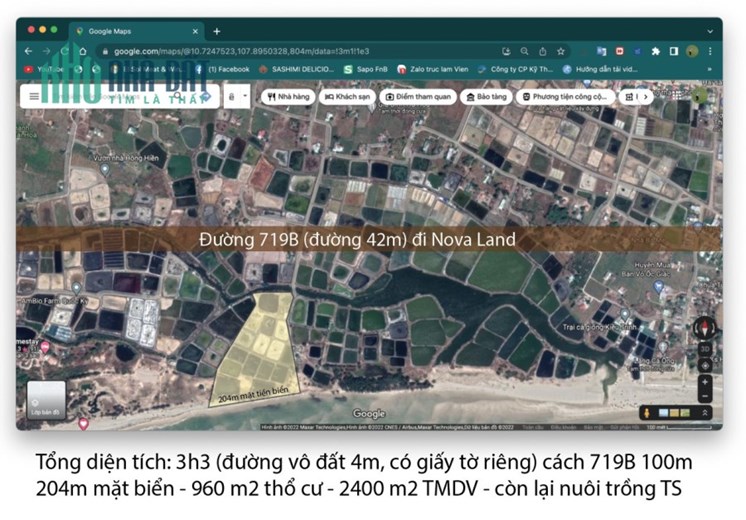
Task: Open the Lớp bản đồ layers thumbnail
Action: click(46, 400)
